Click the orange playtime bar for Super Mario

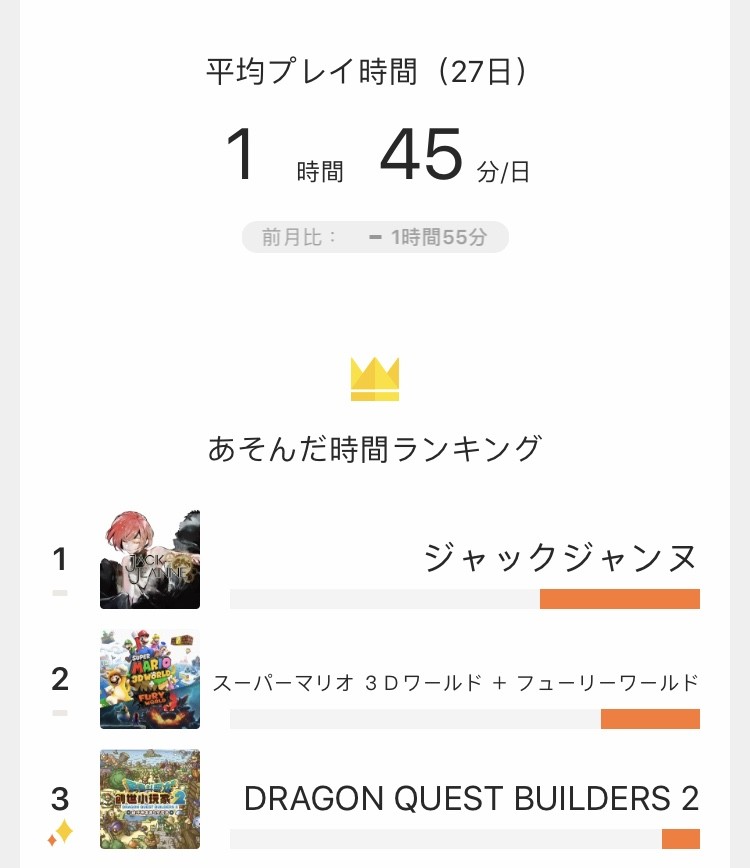point(650,719)
